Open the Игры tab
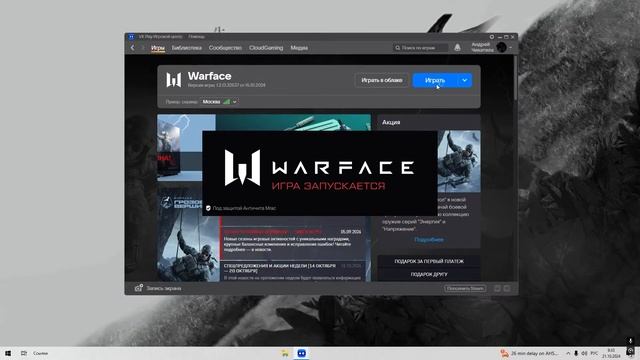Image resolution: width=640 pixels, height=360 pixels. click(x=158, y=48)
